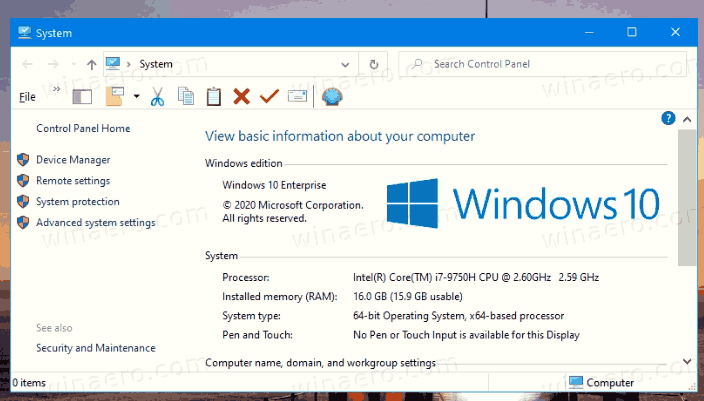The height and width of the screenshot is (401, 704).
Task: Open the address bar history dropdown
Action: tap(345, 65)
